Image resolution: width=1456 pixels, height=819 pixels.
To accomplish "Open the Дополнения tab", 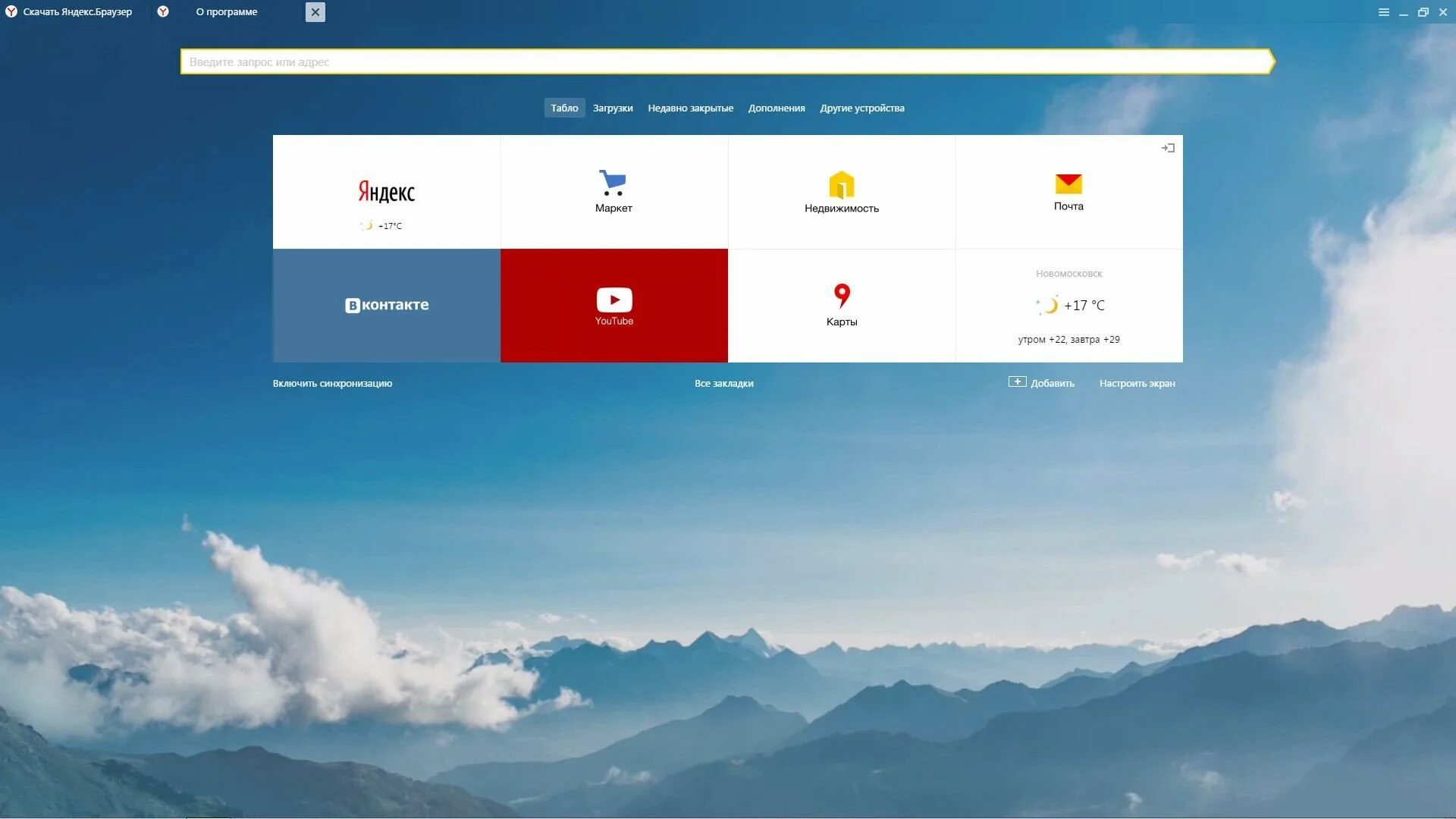I will (776, 108).
